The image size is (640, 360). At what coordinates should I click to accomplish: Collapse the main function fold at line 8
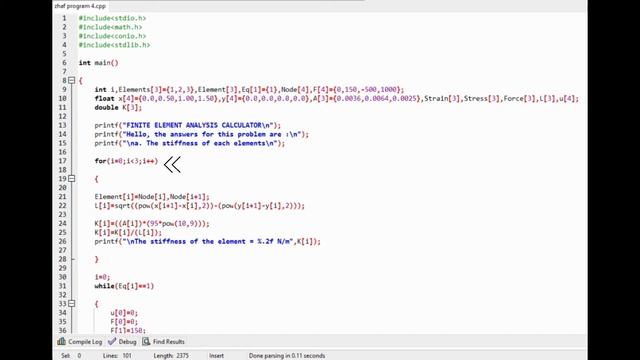pyautogui.click(x=71, y=80)
